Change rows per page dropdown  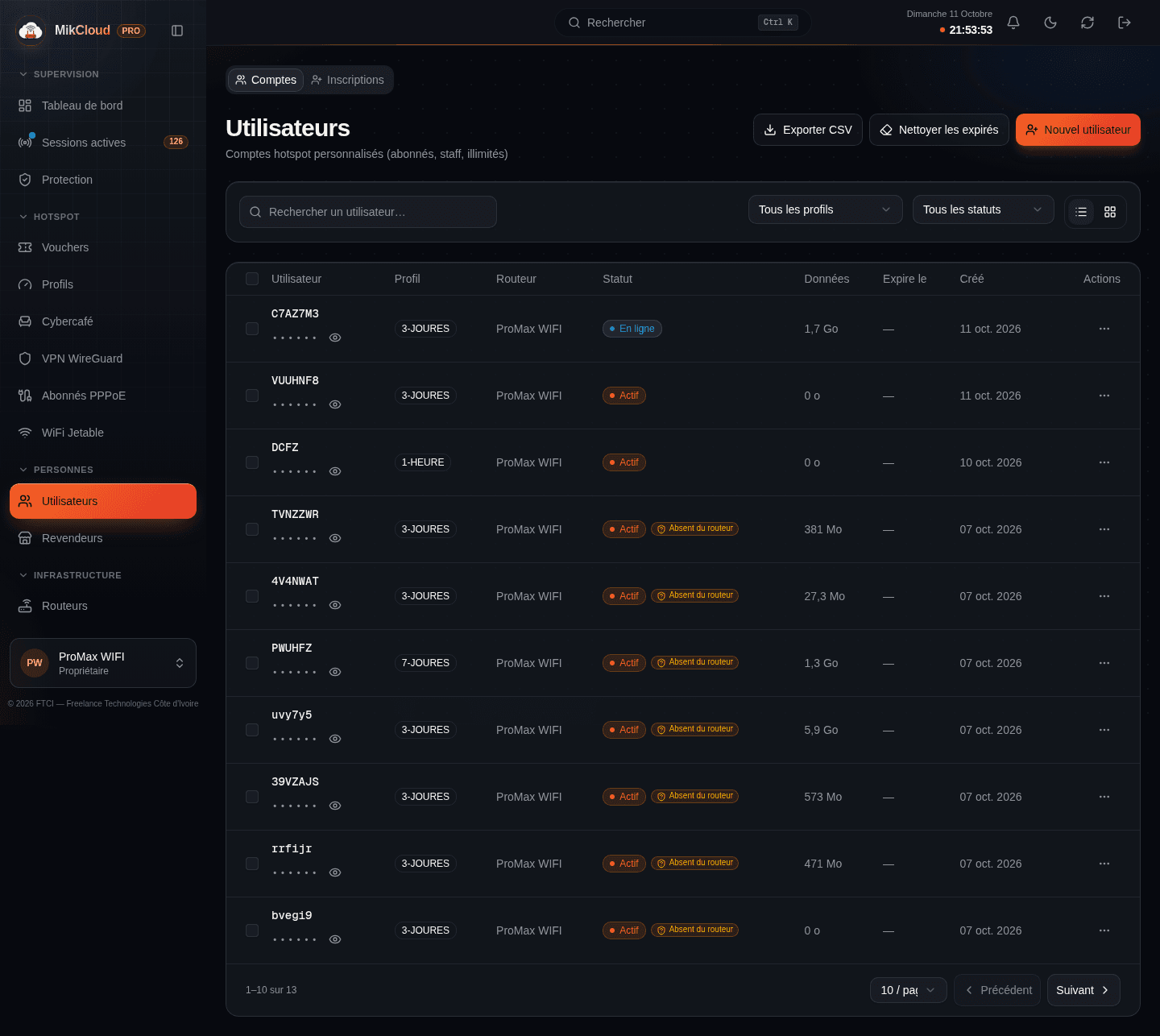908,990
